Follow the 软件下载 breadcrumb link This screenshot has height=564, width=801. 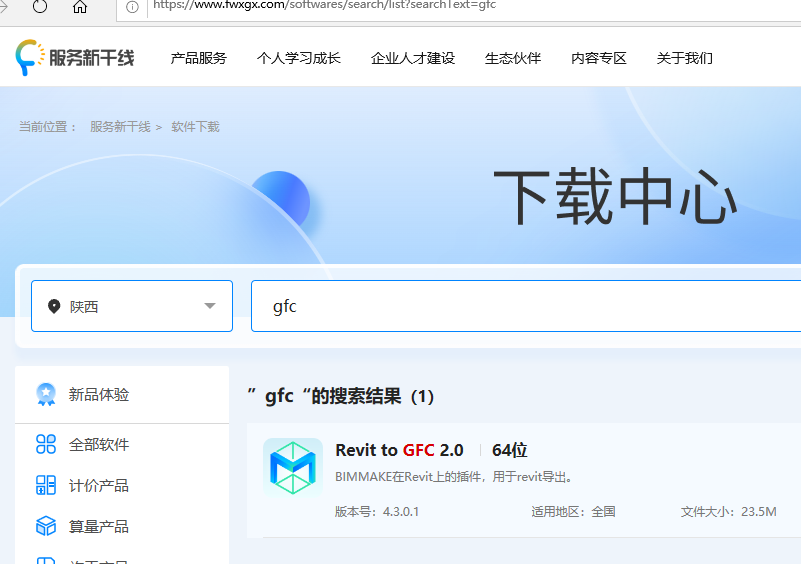pyautogui.click(x=195, y=127)
